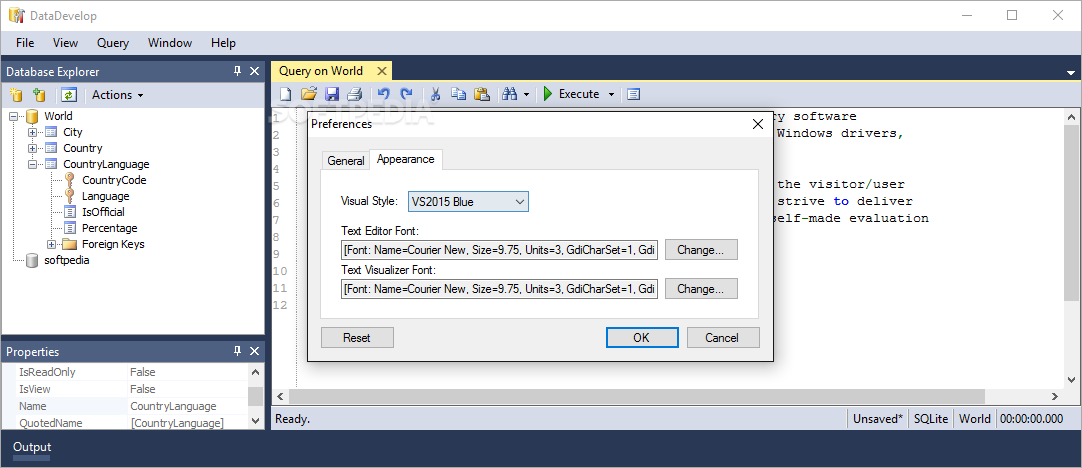Open the Query menu
Image resolution: width=1082 pixels, height=468 pixels.
point(112,43)
